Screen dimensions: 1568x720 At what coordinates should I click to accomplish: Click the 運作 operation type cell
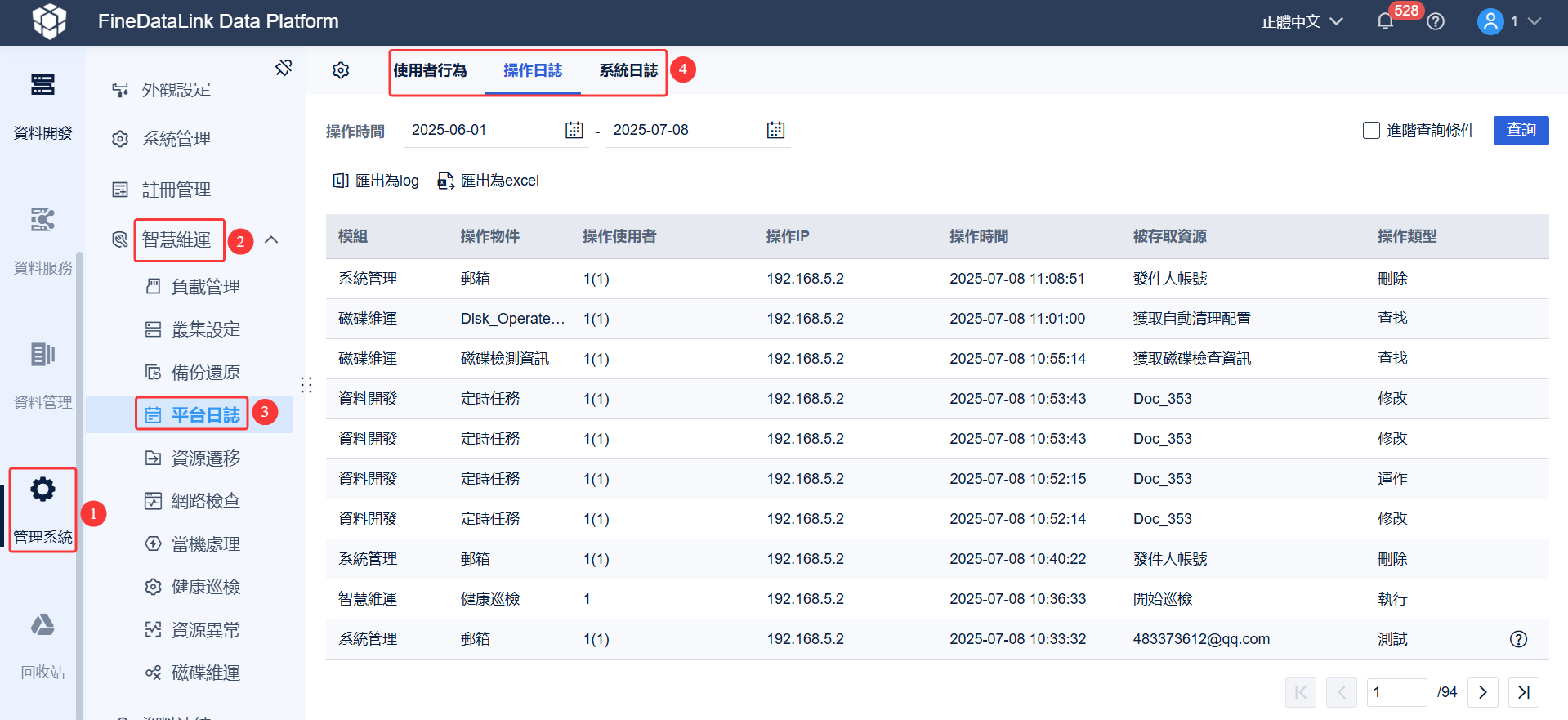pos(1392,479)
